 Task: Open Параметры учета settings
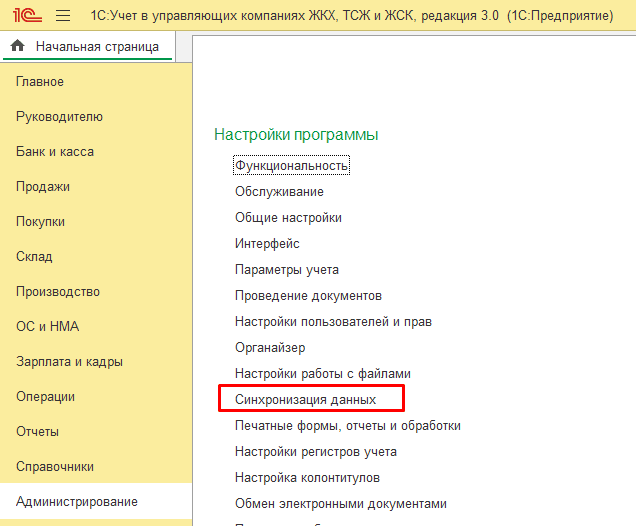pyautogui.click(x=287, y=269)
